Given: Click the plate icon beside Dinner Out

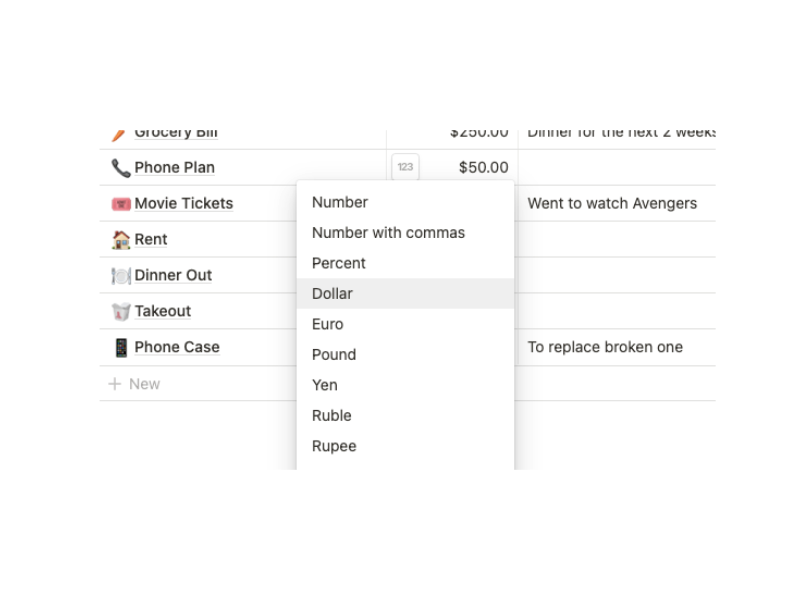Looking at the screenshot, I should pyautogui.click(x=121, y=275).
